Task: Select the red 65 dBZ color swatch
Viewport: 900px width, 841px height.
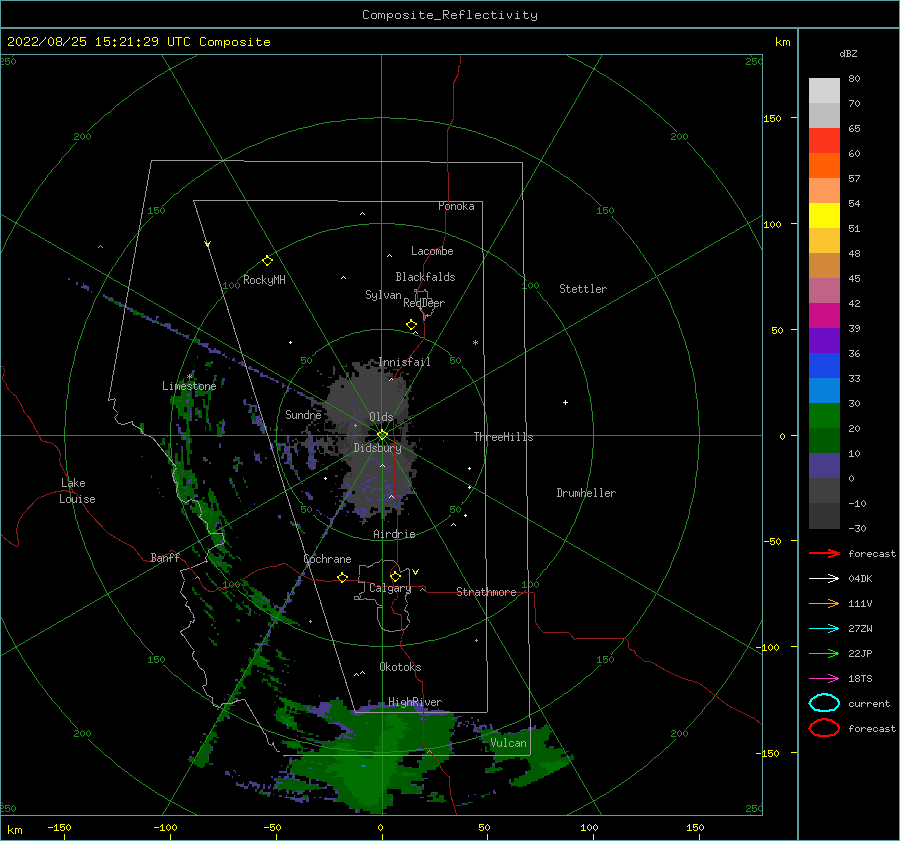Action: tap(824, 140)
